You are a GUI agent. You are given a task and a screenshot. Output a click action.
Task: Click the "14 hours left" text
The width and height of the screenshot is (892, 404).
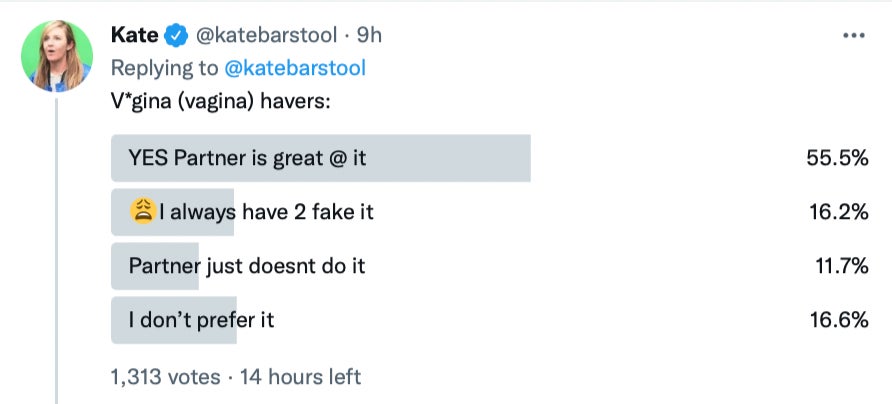[300, 377]
